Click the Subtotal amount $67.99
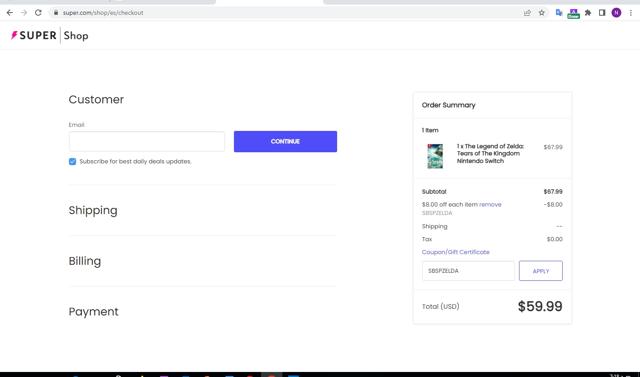Viewport: 640px width, 377px height. (553, 192)
